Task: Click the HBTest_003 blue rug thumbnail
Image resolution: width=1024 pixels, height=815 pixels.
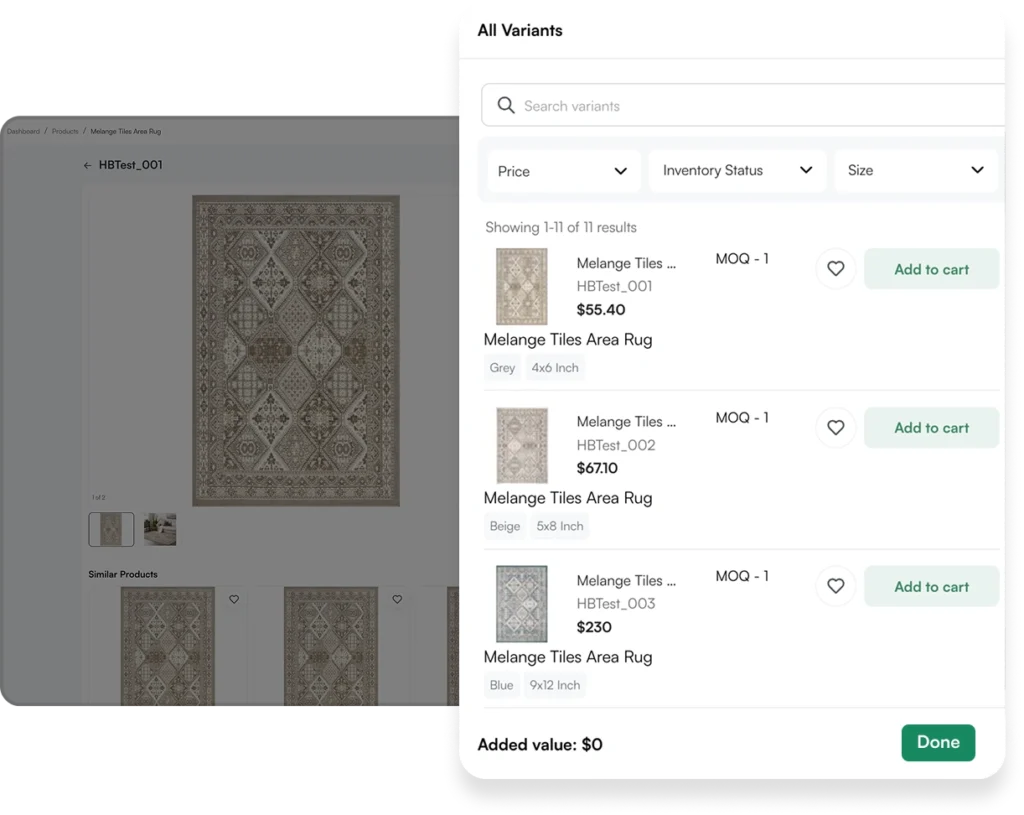Action: click(x=522, y=604)
